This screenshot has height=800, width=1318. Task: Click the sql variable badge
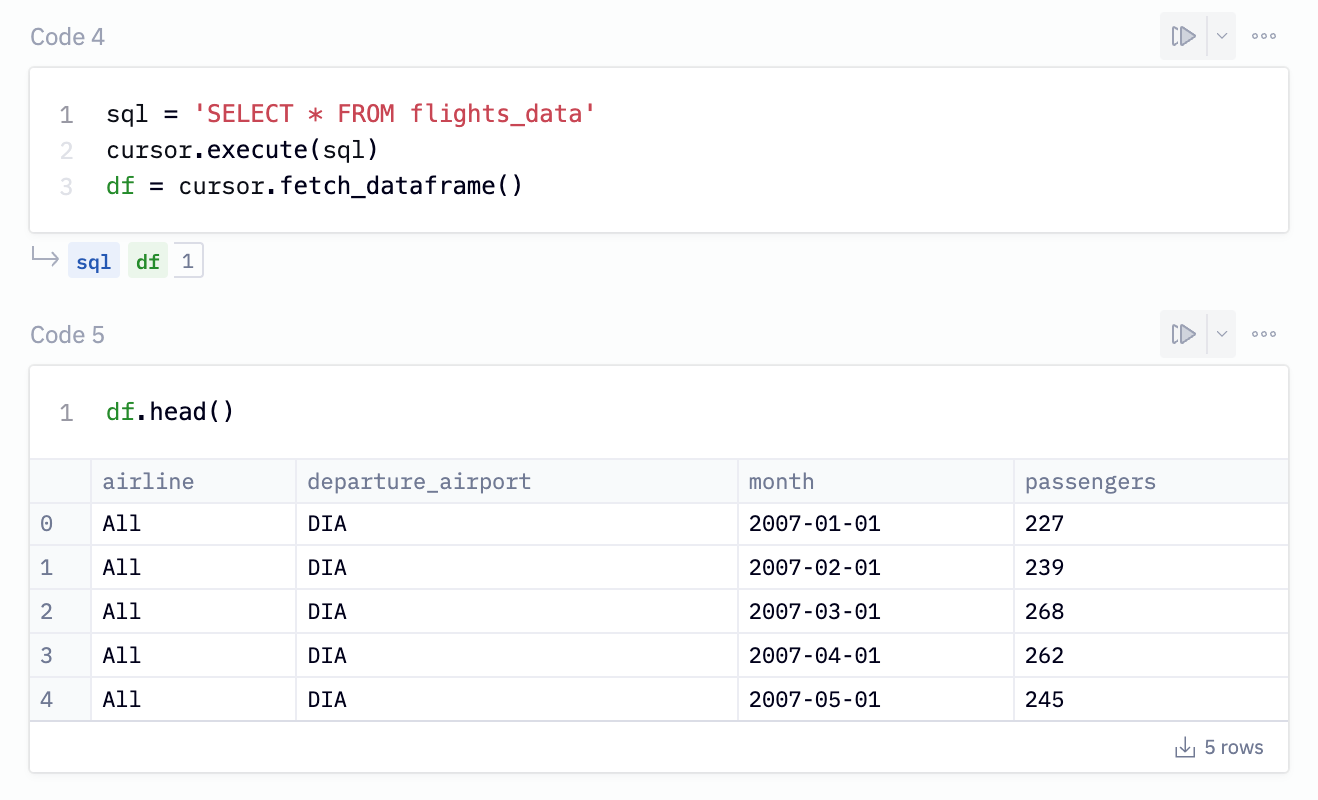pyautogui.click(x=93, y=260)
